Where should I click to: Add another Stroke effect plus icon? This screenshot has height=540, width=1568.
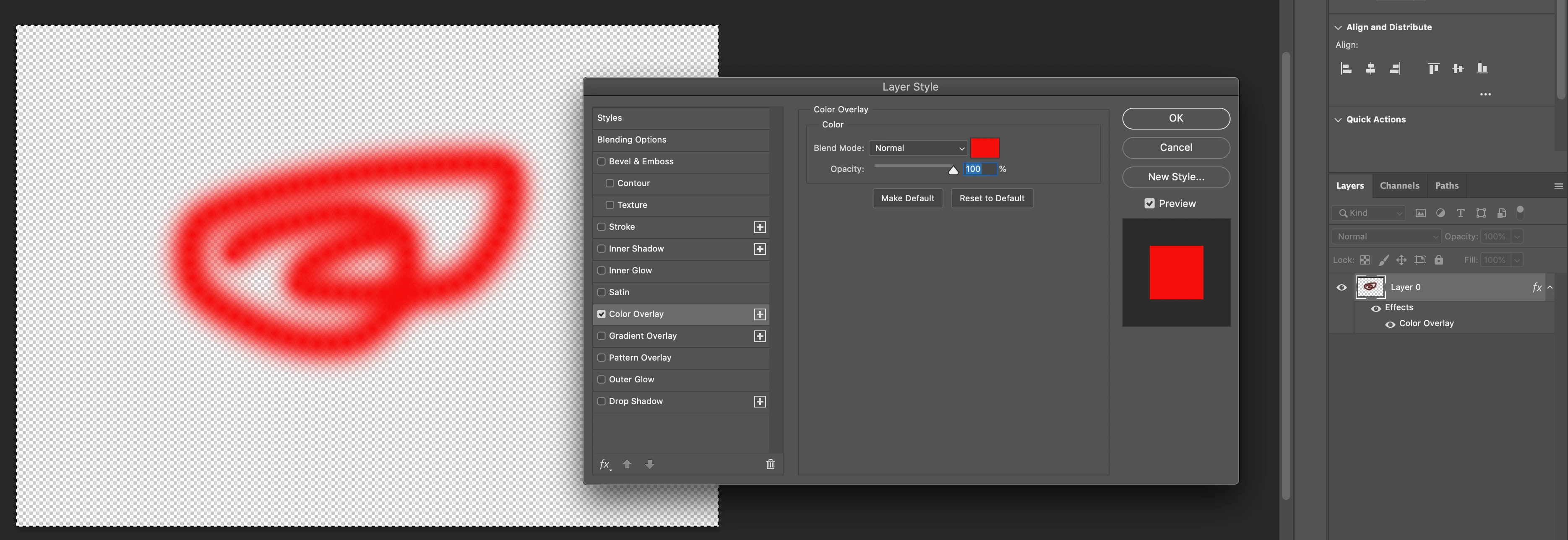pyautogui.click(x=760, y=227)
